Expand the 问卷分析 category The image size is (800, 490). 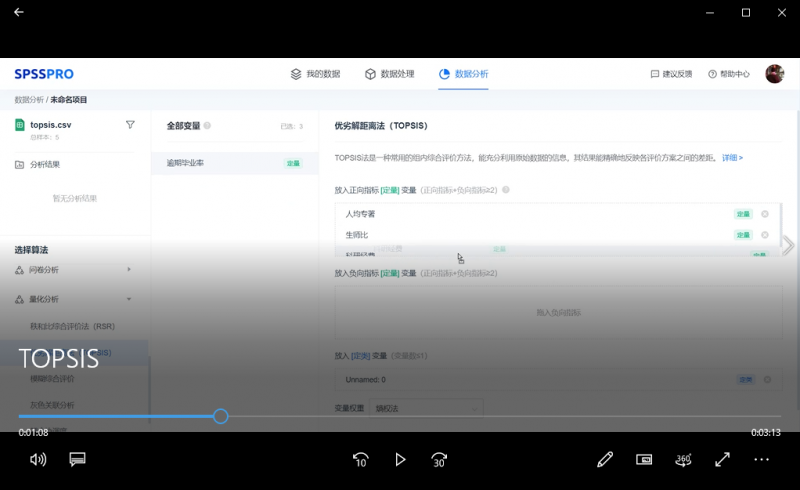point(74,270)
